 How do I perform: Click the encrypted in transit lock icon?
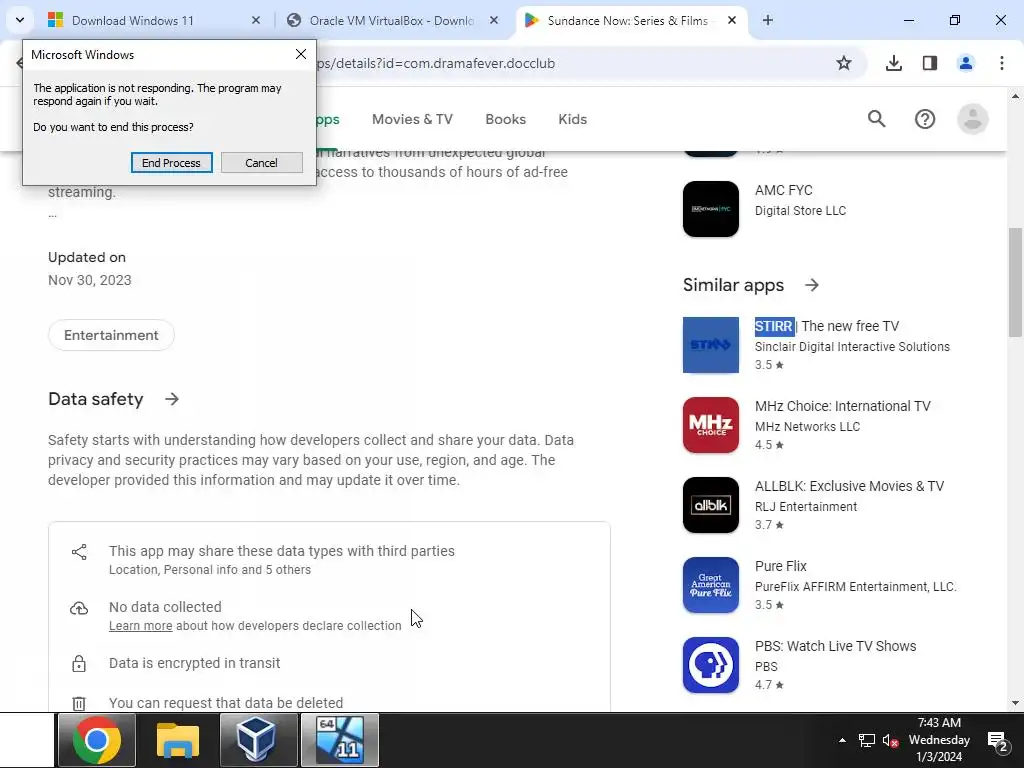79,664
